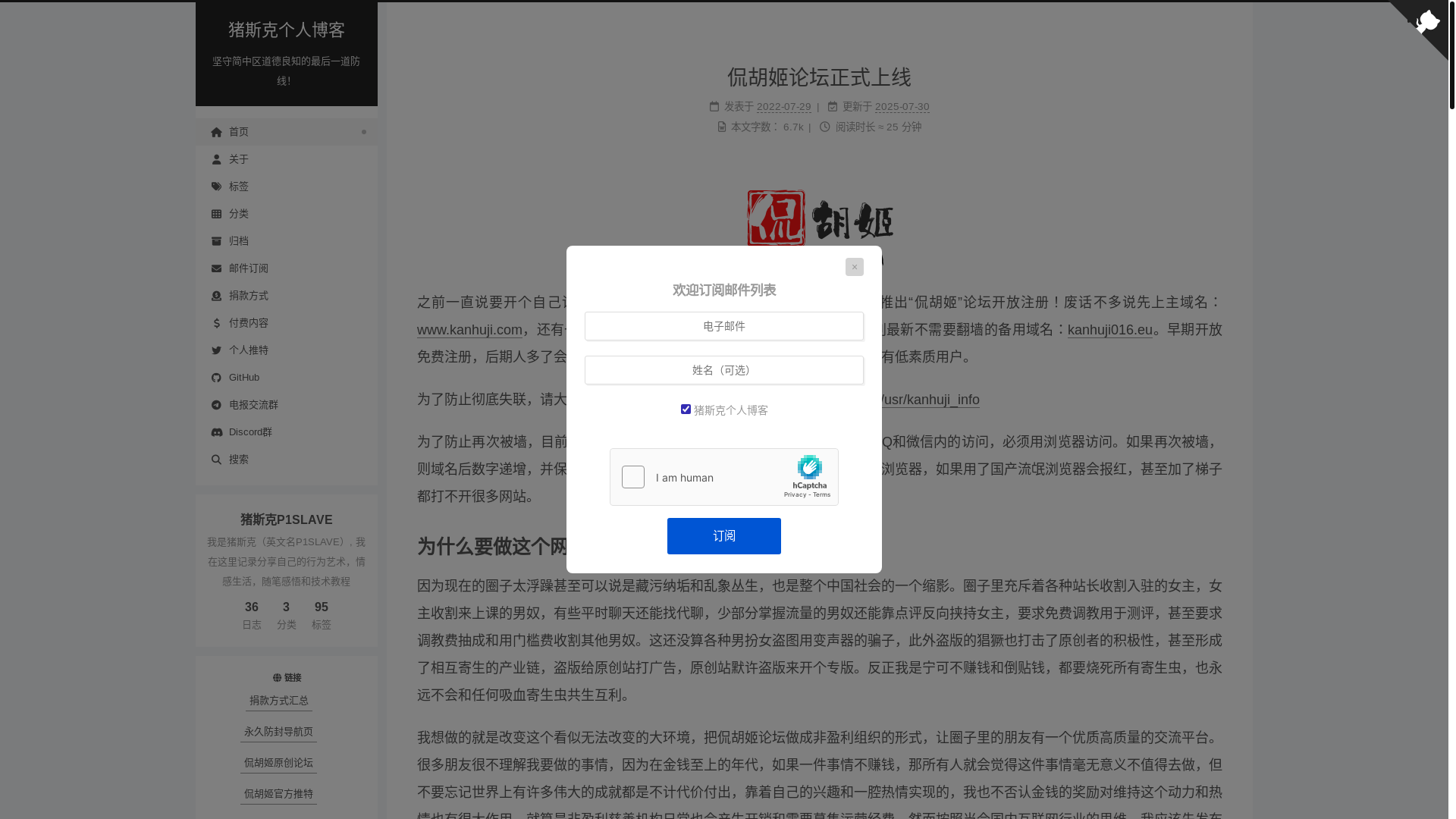Click the donation icon next to 捐款方式
Viewport: 1456px width, 819px height.
216,296
